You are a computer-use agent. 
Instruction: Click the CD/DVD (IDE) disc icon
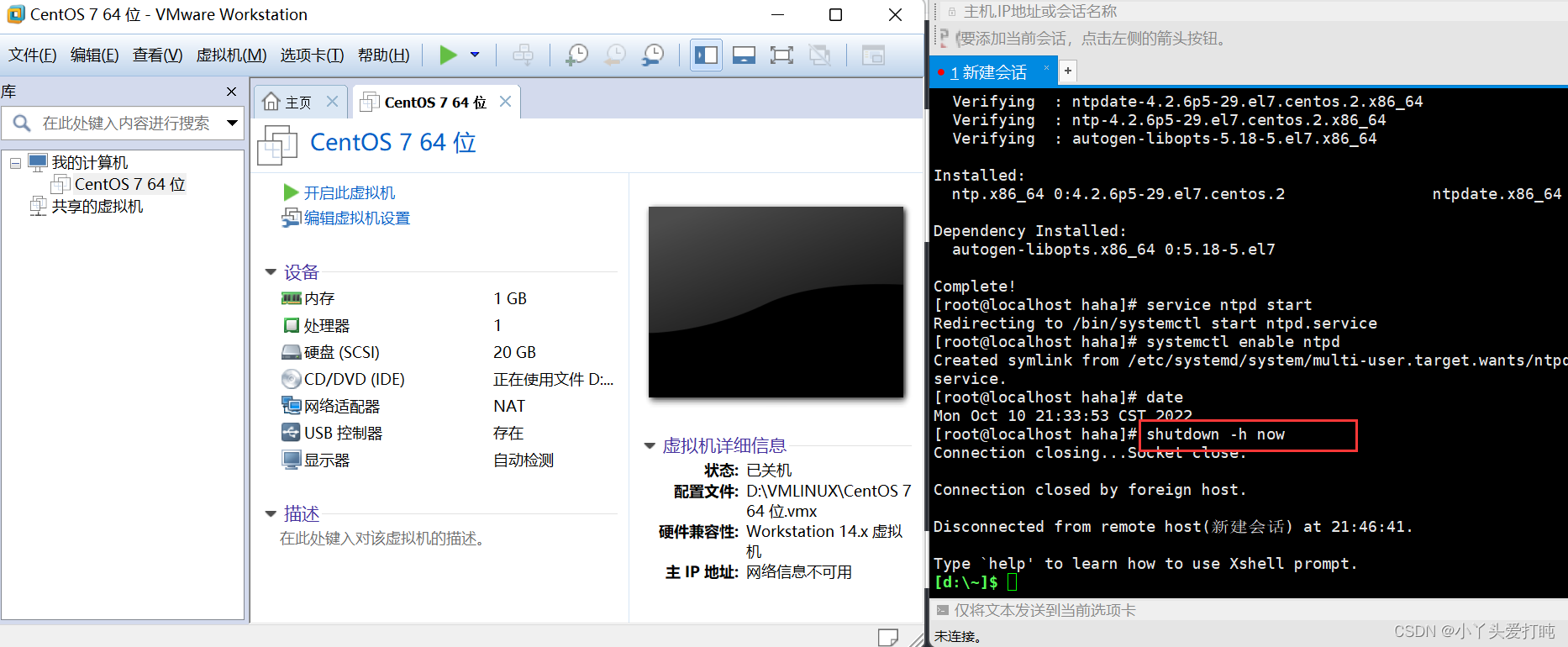(x=291, y=379)
